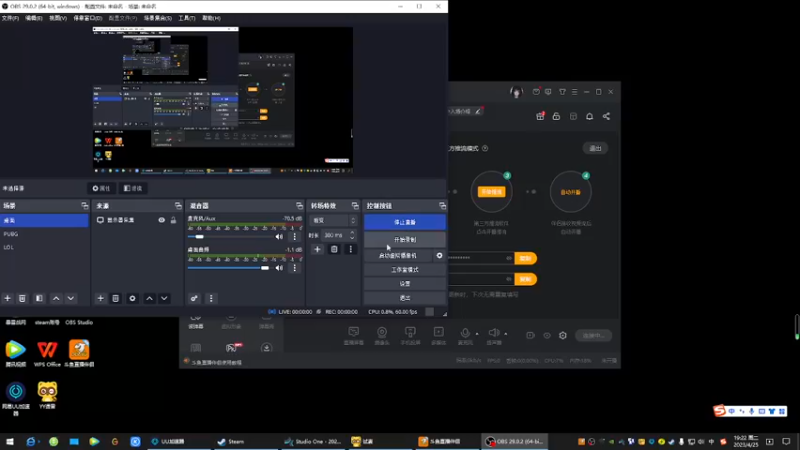Toggle the lock on the display capture source
The width and height of the screenshot is (800, 450).
pos(173,220)
